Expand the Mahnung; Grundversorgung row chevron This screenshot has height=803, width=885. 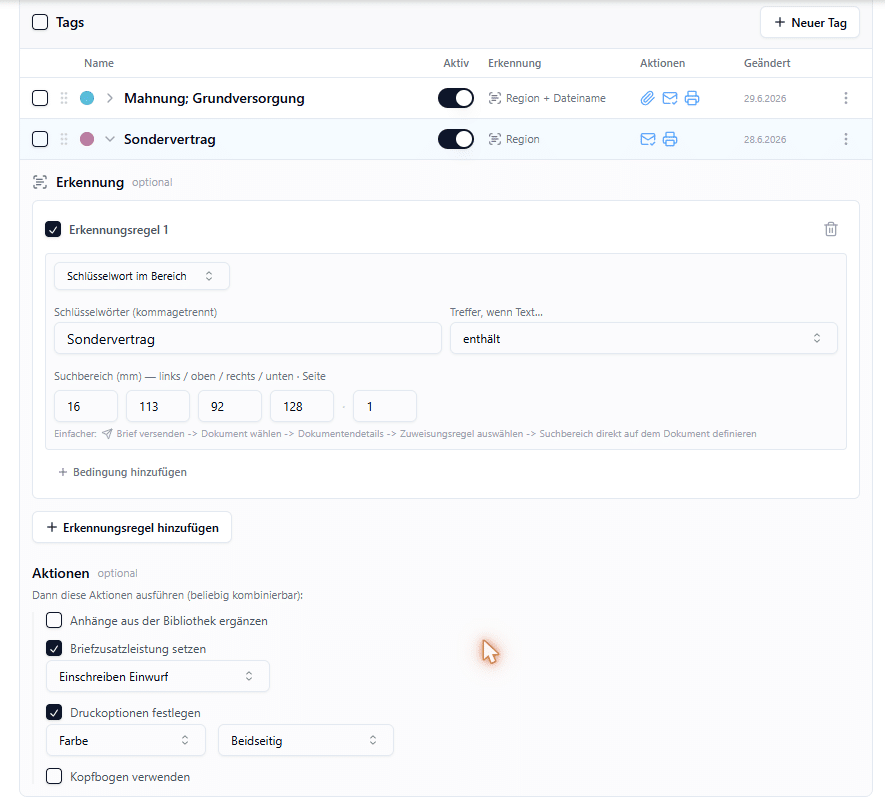coord(110,98)
